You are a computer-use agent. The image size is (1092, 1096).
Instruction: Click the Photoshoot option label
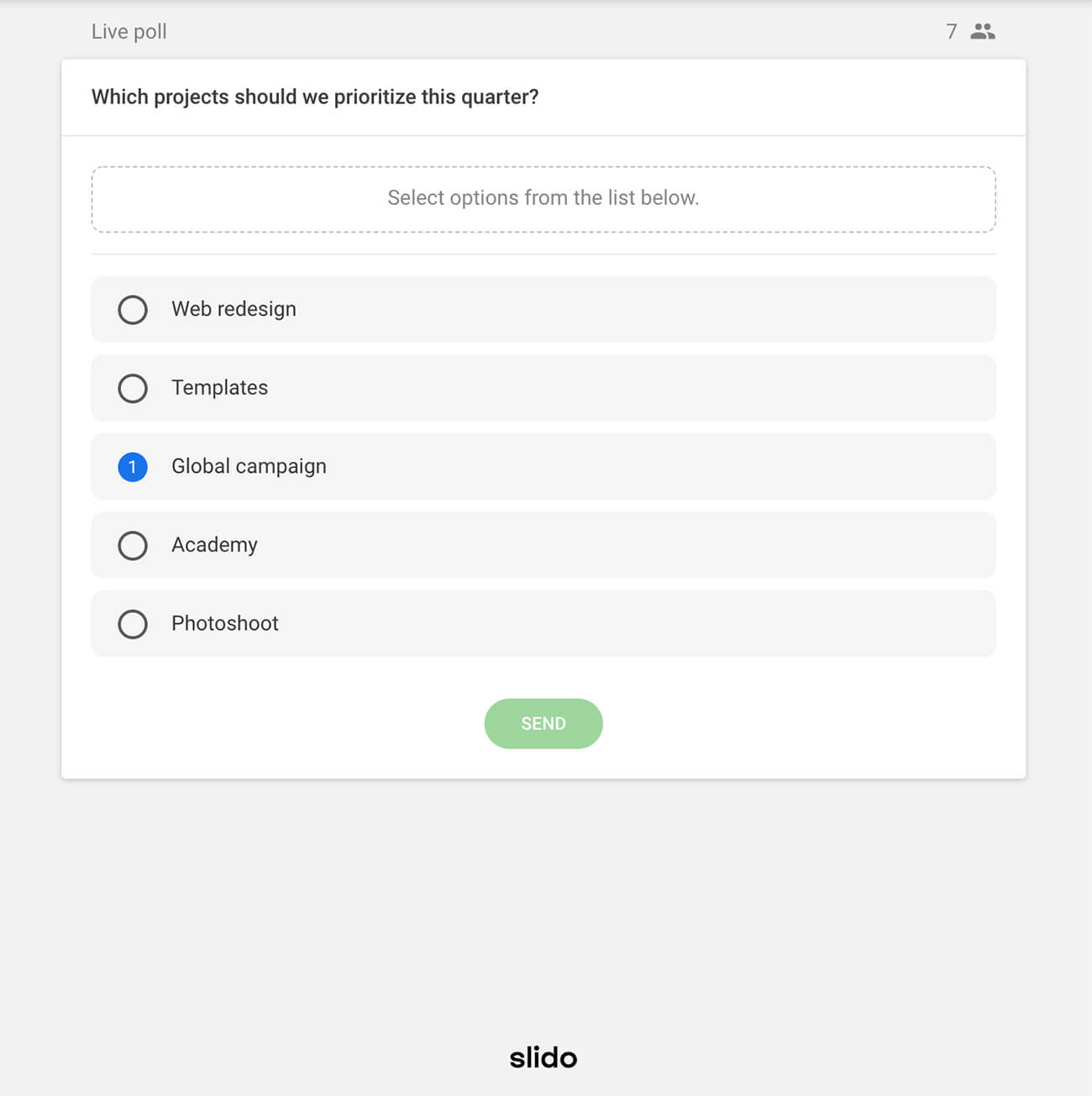tap(224, 623)
